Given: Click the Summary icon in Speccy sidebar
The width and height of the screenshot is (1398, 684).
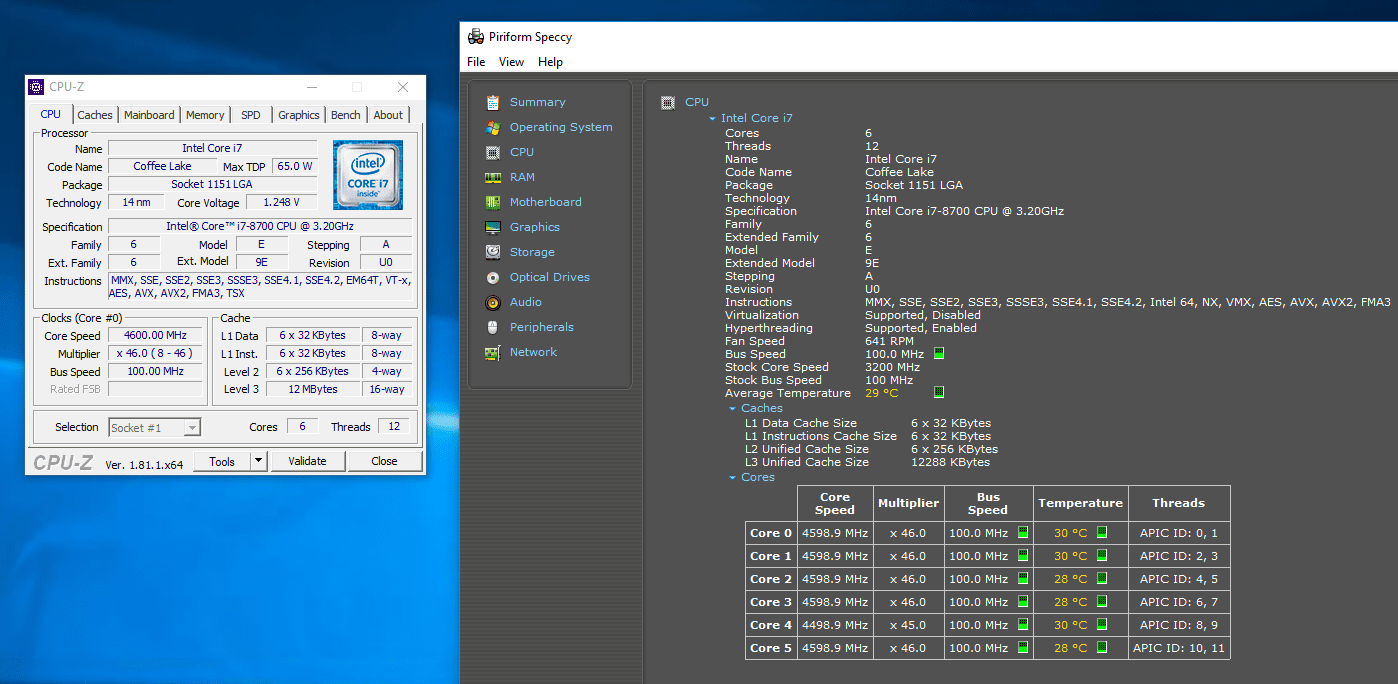Looking at the screenshot, I should point(492,102).
